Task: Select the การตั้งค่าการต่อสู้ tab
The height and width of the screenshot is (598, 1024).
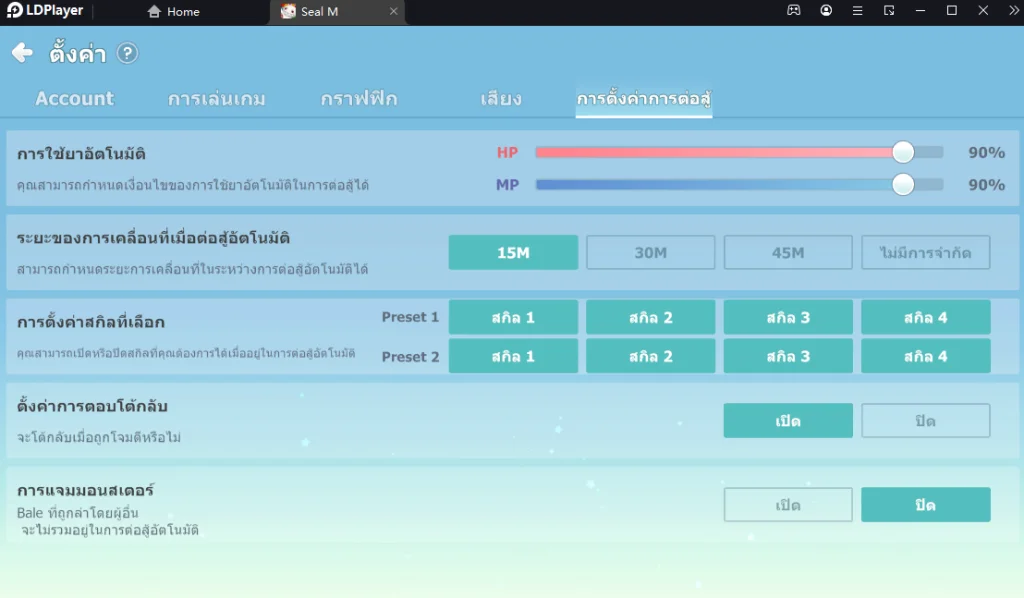Action: tap(644, 99)
